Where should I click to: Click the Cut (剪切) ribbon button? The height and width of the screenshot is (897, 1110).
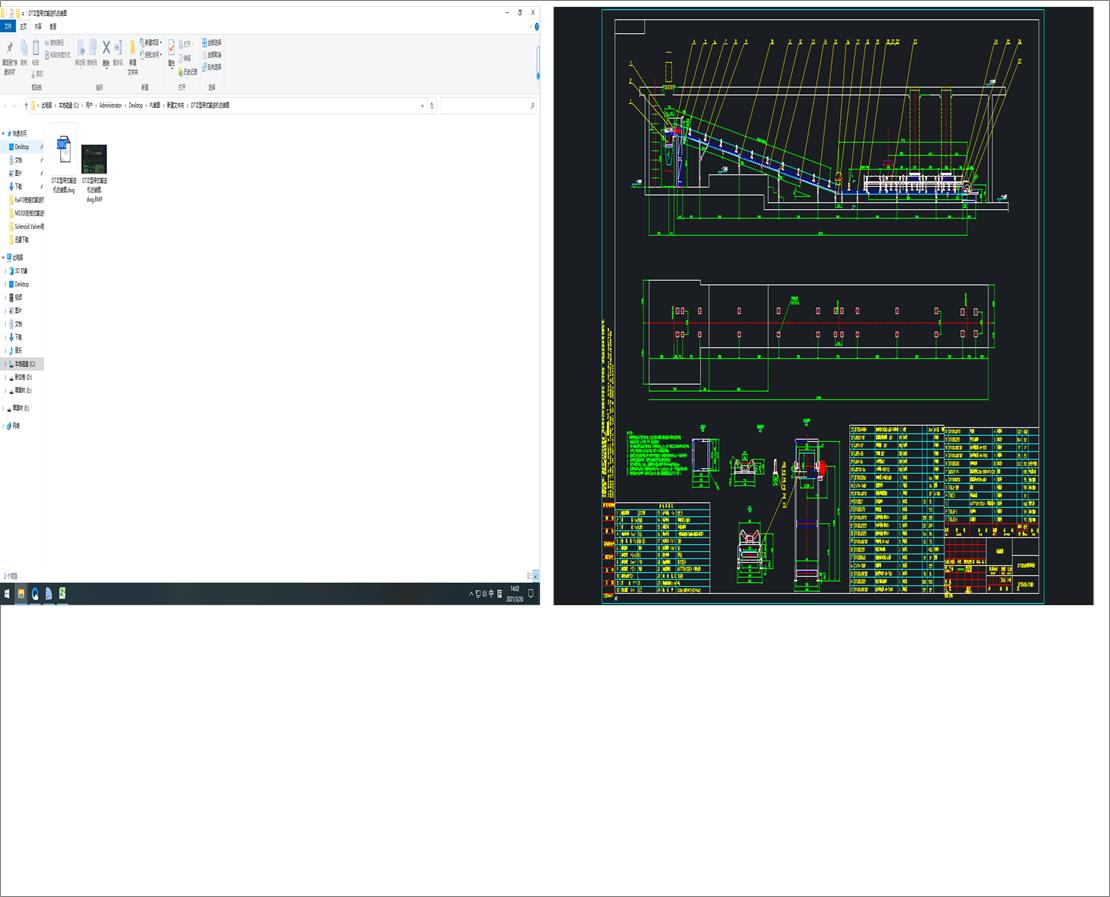tap(38, 73)
